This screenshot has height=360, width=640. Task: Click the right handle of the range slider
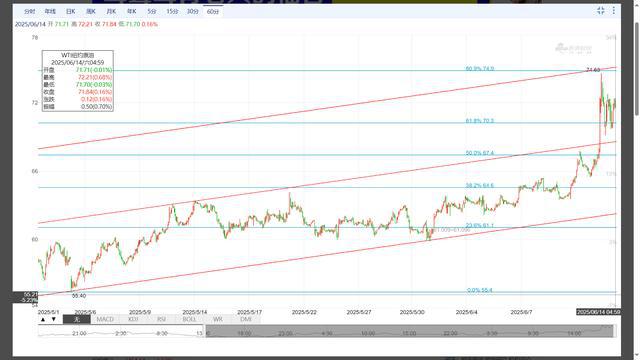[x=614, y=331]
